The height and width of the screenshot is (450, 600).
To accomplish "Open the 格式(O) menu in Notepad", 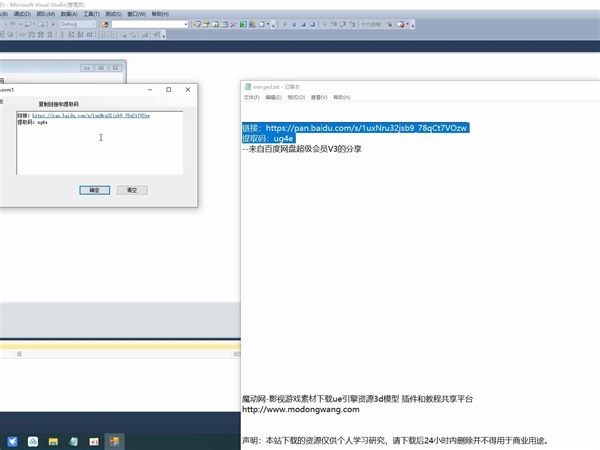I will click(x=296, y=98).
